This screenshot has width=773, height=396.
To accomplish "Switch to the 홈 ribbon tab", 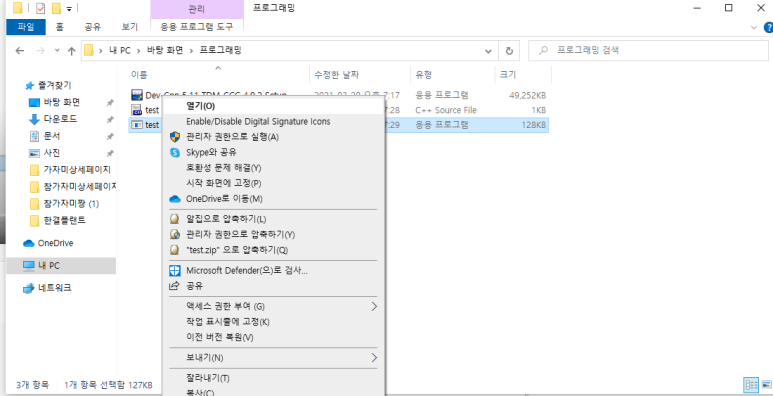I will point(59,27).
